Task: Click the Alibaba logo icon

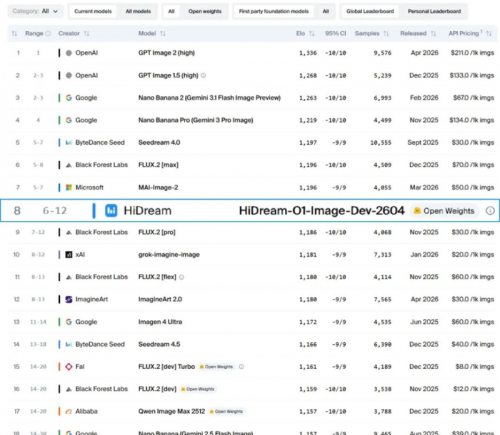Action: [x=69, y=412]
